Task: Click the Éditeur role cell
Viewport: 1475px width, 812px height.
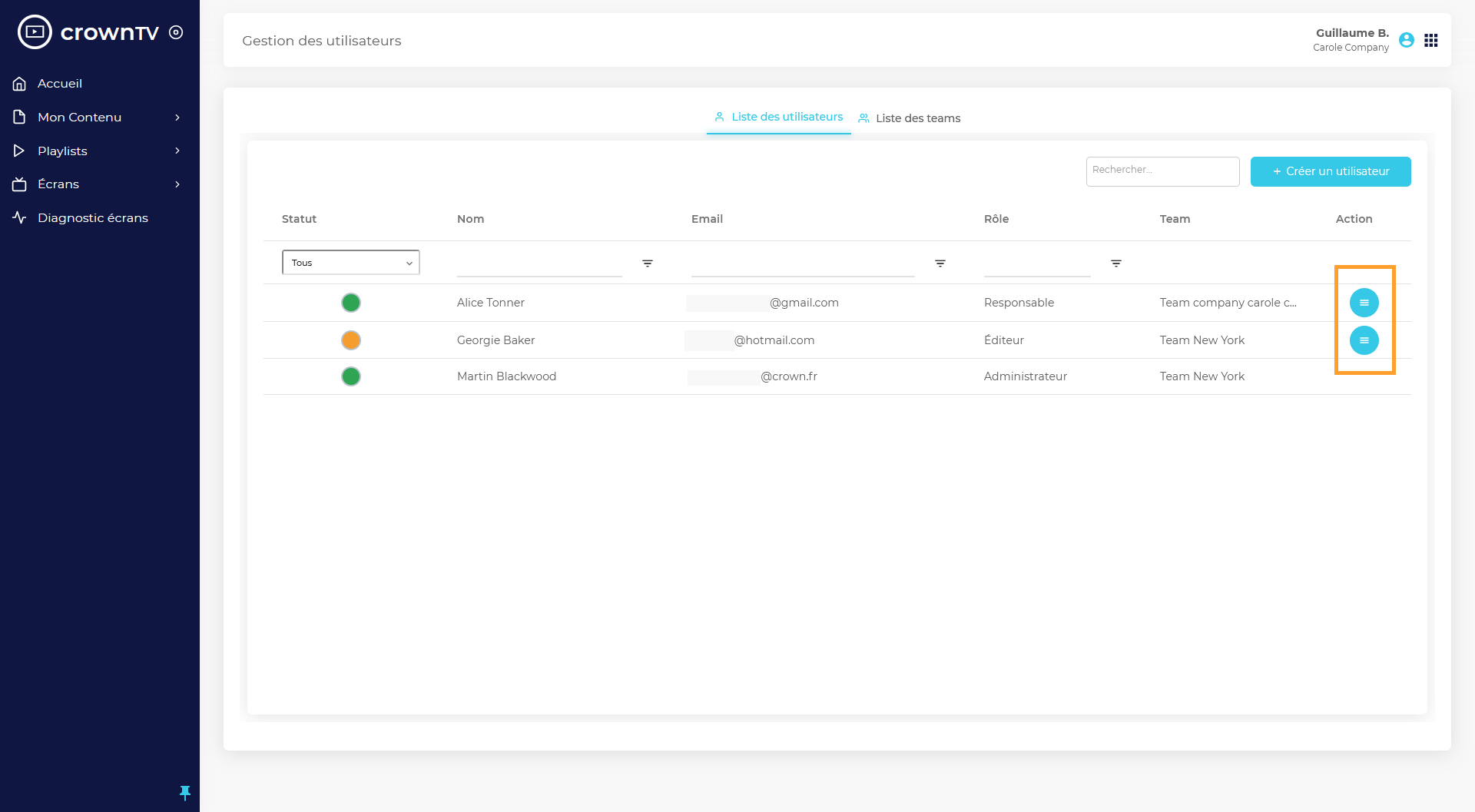Action: click(1004, 340)
